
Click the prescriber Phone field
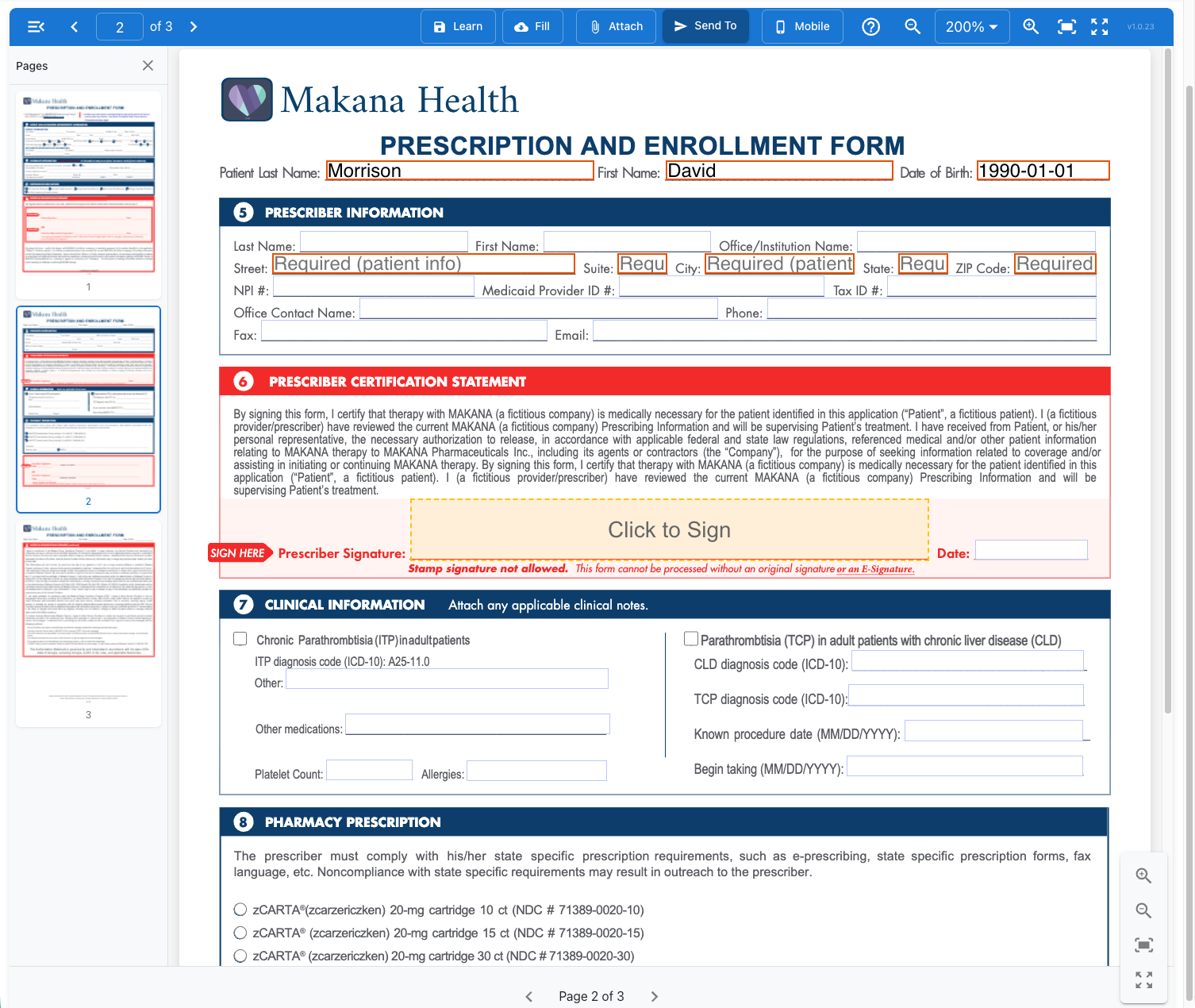coord(932,309)
